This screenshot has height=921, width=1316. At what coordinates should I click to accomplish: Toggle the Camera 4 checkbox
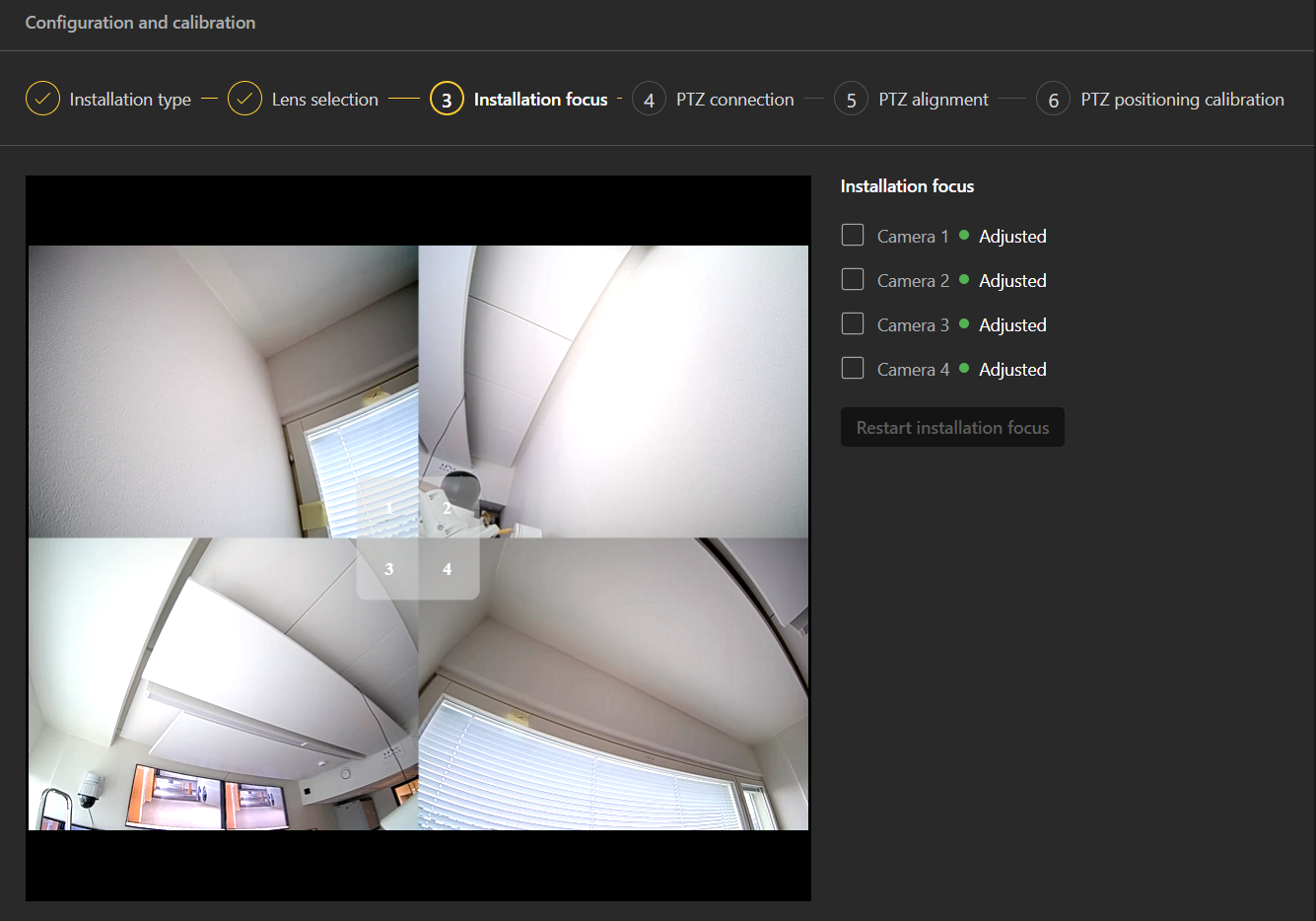click(853, 368)
